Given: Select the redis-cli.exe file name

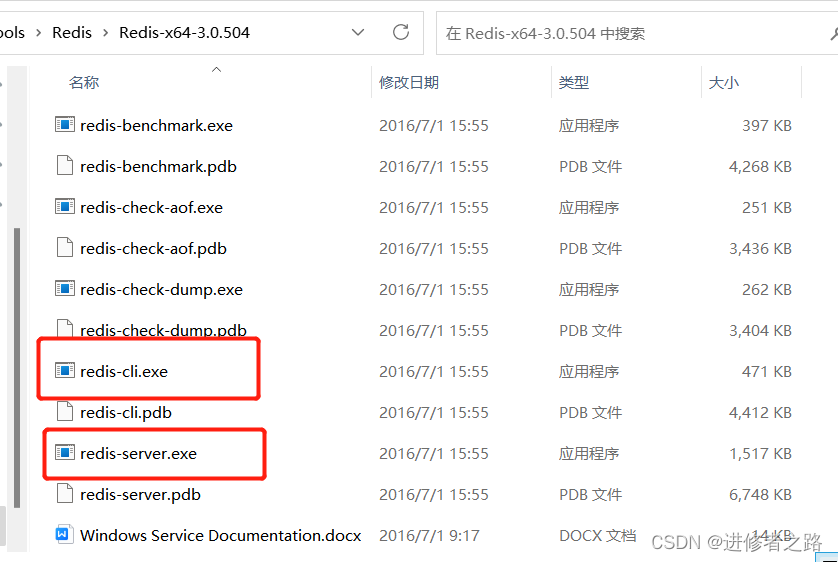Looking at the screenshot, I should [x=124, y=371].
